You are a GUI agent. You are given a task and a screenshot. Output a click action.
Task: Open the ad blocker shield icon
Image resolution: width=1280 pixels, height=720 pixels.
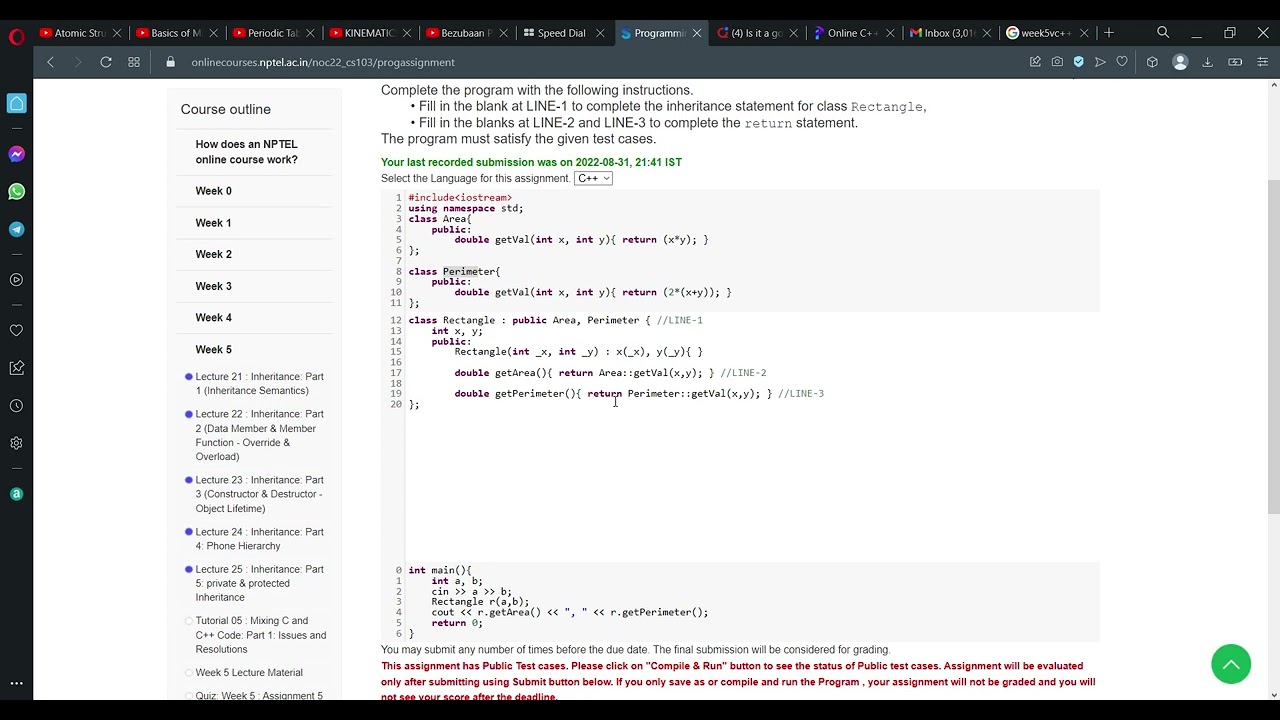point(1078,62)
